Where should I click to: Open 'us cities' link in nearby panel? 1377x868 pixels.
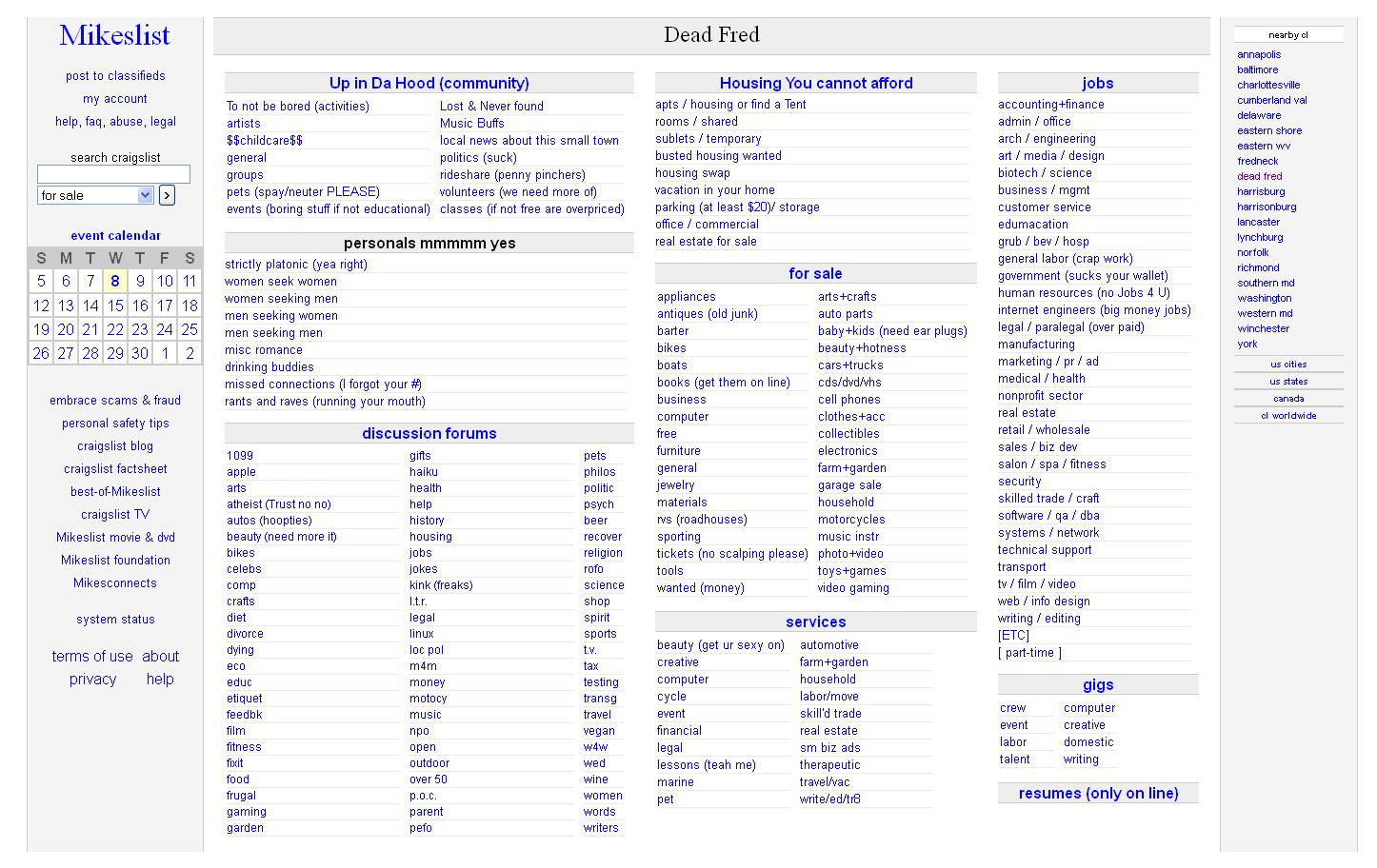(1288, 365)
